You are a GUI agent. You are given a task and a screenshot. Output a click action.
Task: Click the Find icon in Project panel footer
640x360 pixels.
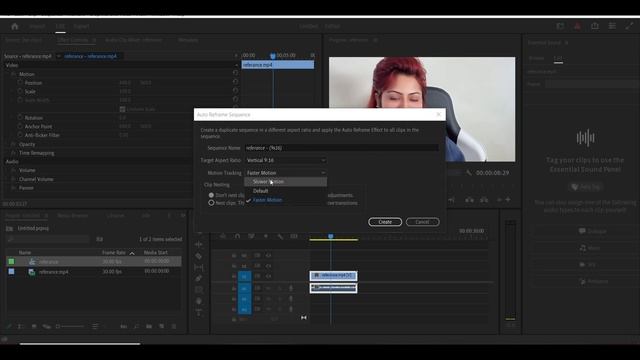[x=136, y=327]
